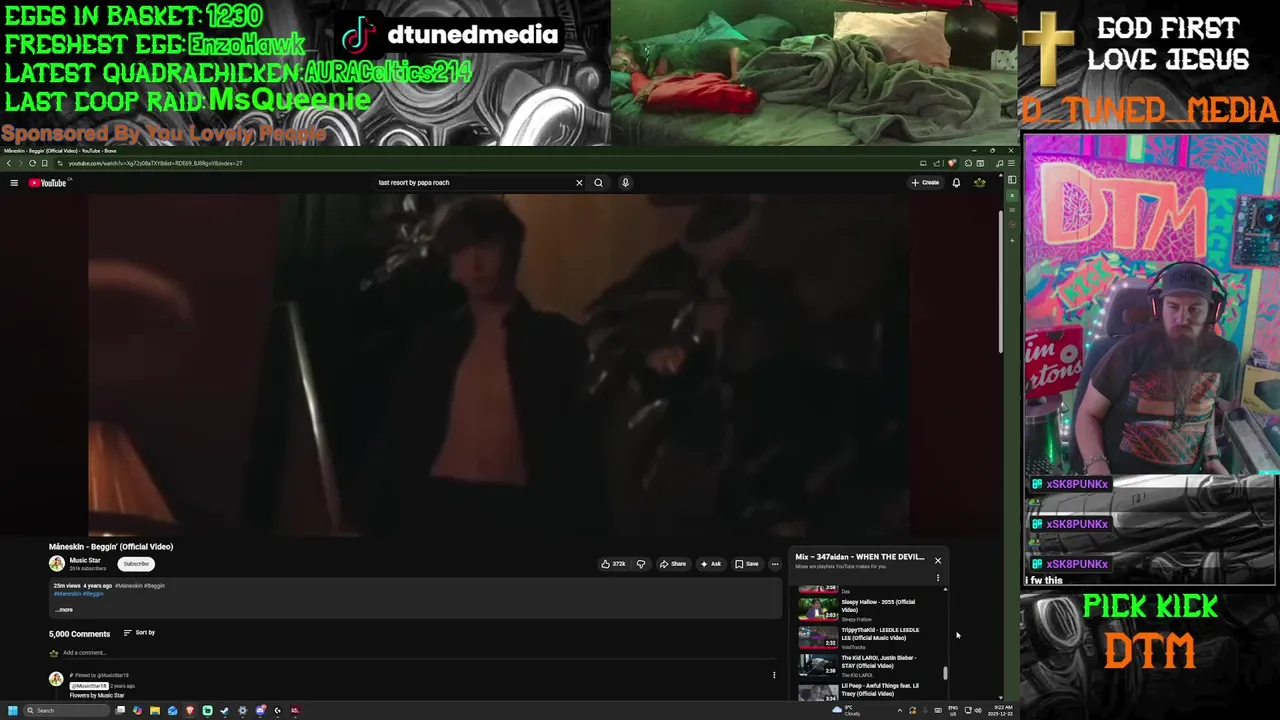Click the bookmark icon beside address bar

(x=45, y=163)
